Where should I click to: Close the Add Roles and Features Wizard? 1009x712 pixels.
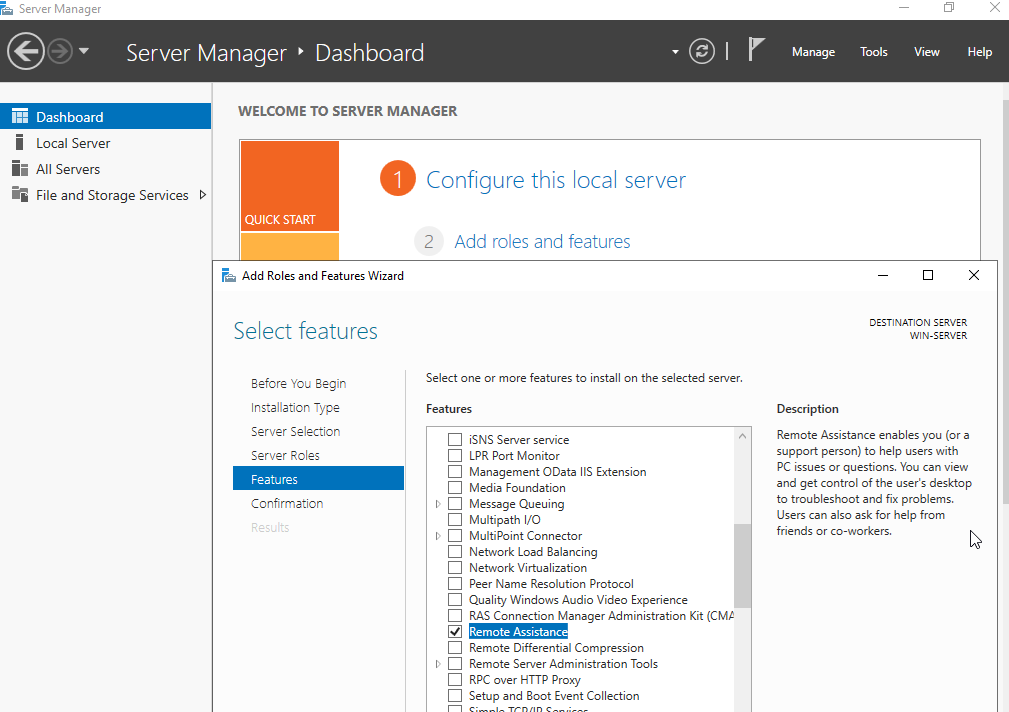point(974,276)
